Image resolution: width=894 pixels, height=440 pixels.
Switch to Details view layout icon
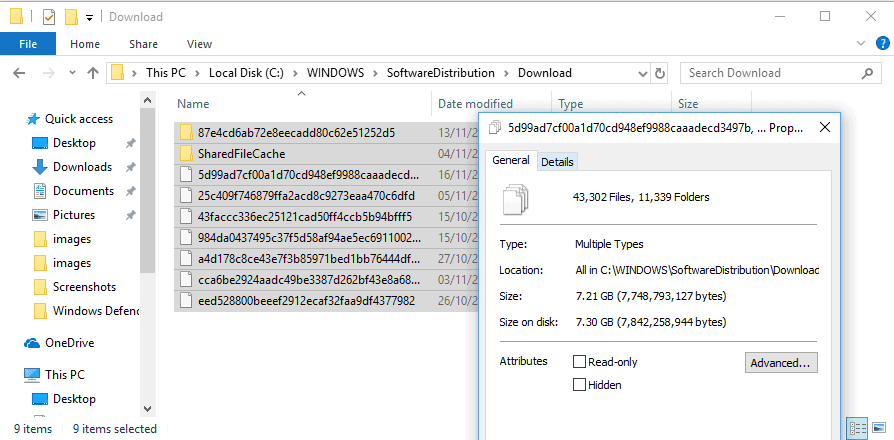(x=858, y=427)
